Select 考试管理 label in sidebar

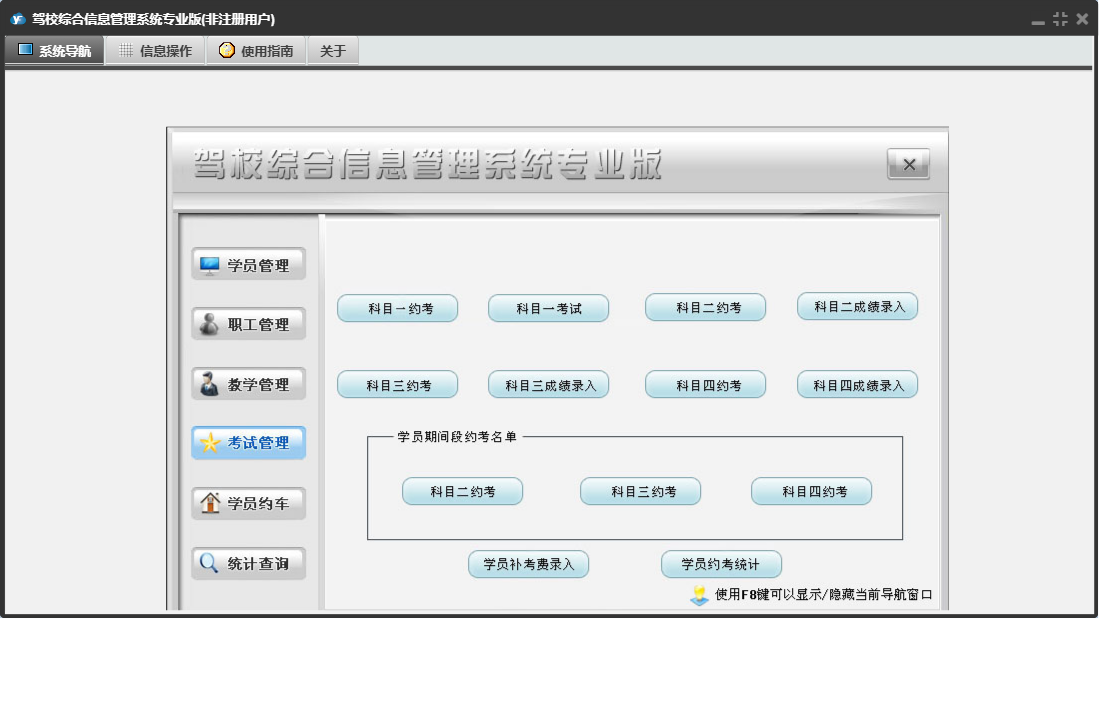pos(258,443)
